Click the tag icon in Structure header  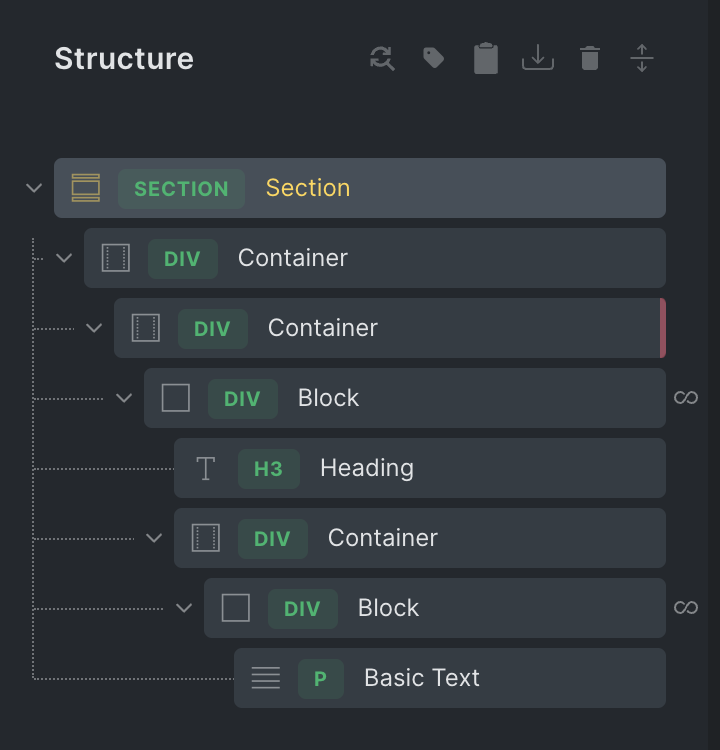434,59
